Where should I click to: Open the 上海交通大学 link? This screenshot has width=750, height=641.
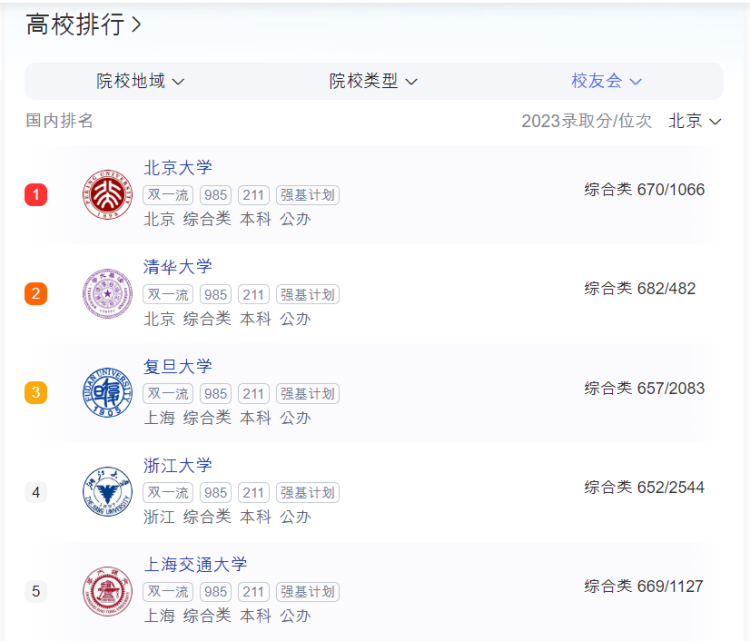195,564
